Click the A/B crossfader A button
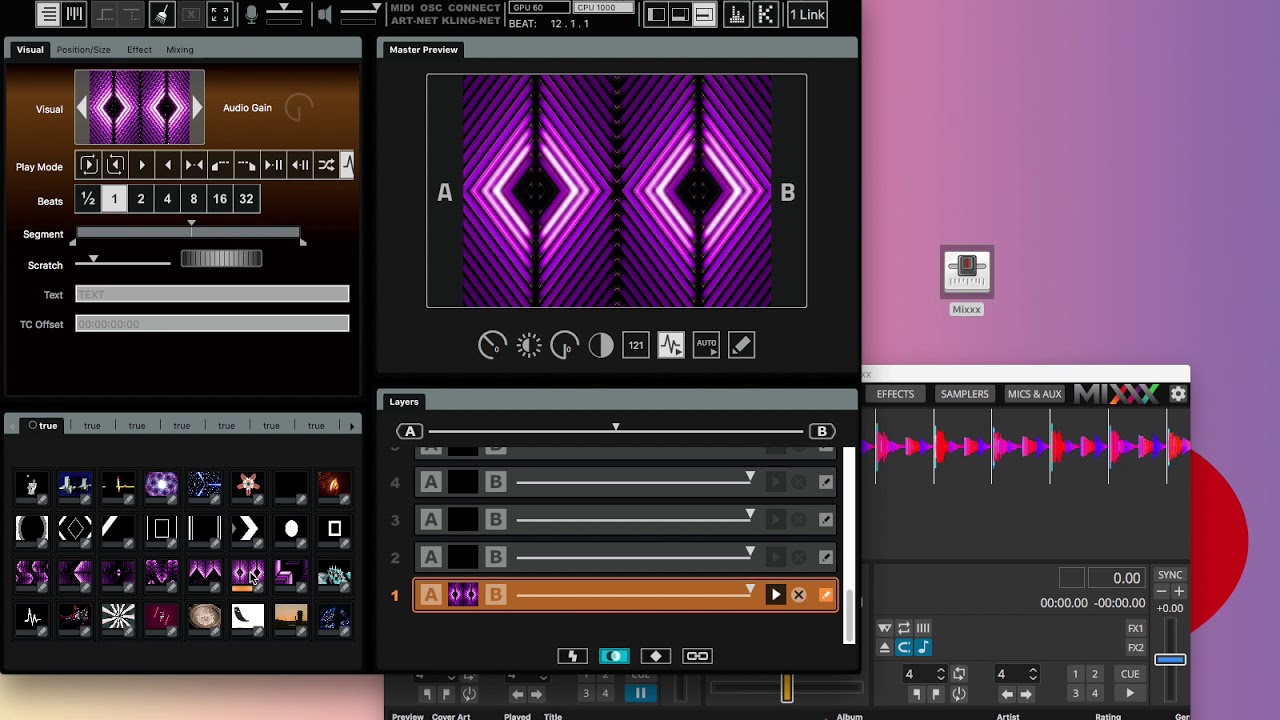The image size is (1280, 720). [x=409, y=431]
